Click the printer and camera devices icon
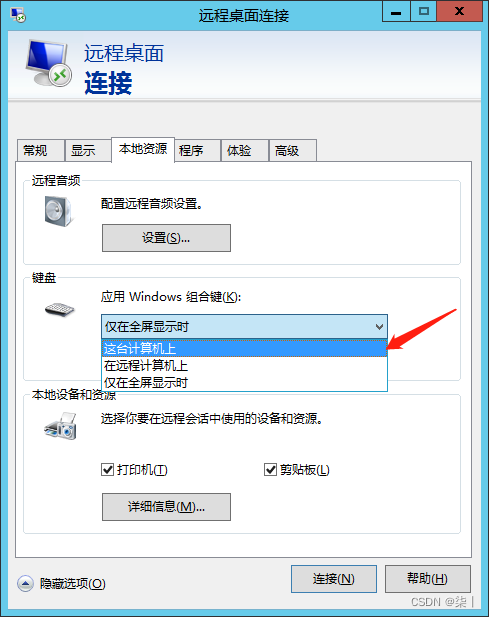Image resolution: width=489 pixels, height=617 pixels. [61, 426]
